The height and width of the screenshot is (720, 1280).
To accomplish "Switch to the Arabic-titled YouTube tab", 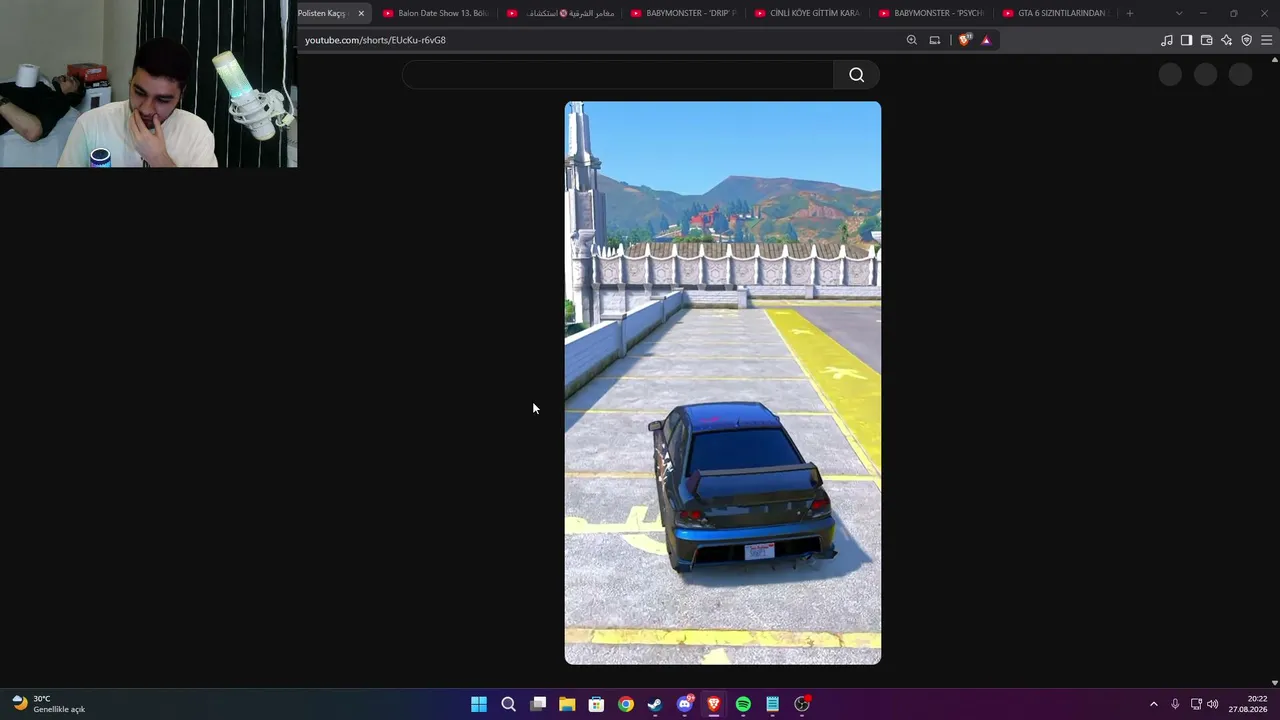I will [x=560, y=13].
